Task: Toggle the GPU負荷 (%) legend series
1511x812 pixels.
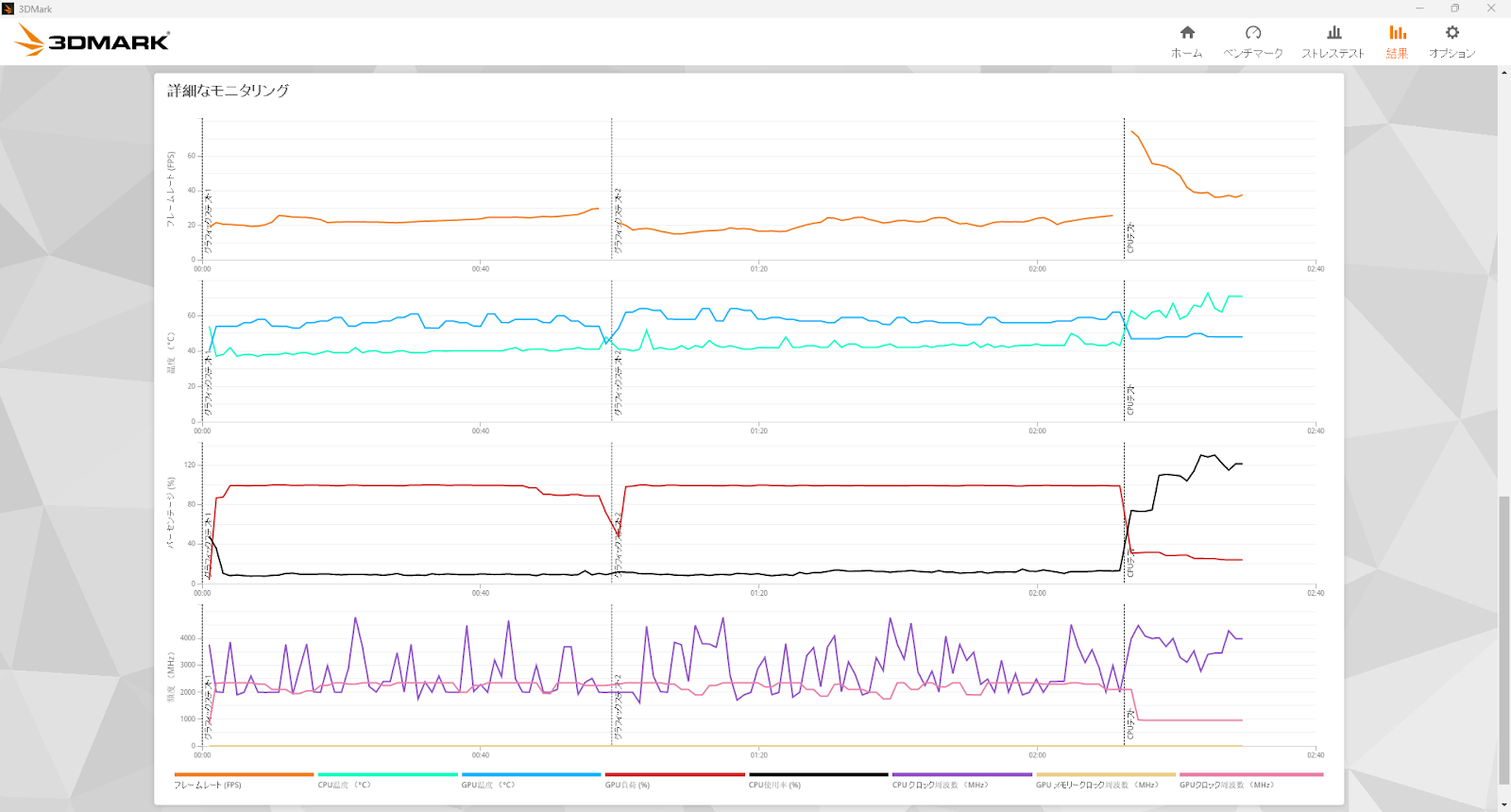Action: tap(674, 780)
